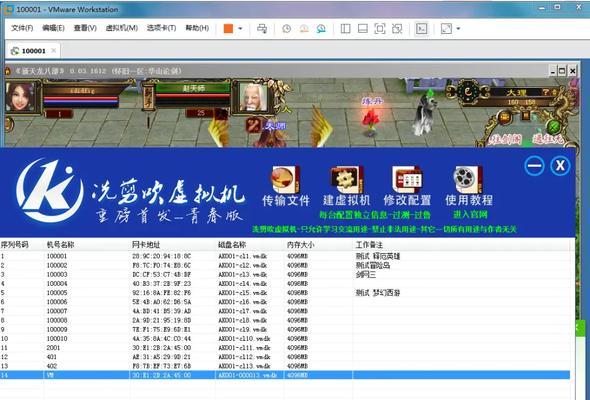The width and height of the screenshot is (590, 400).
Task: Switch to the 100001 VM tab
Action: coord(33,51)
